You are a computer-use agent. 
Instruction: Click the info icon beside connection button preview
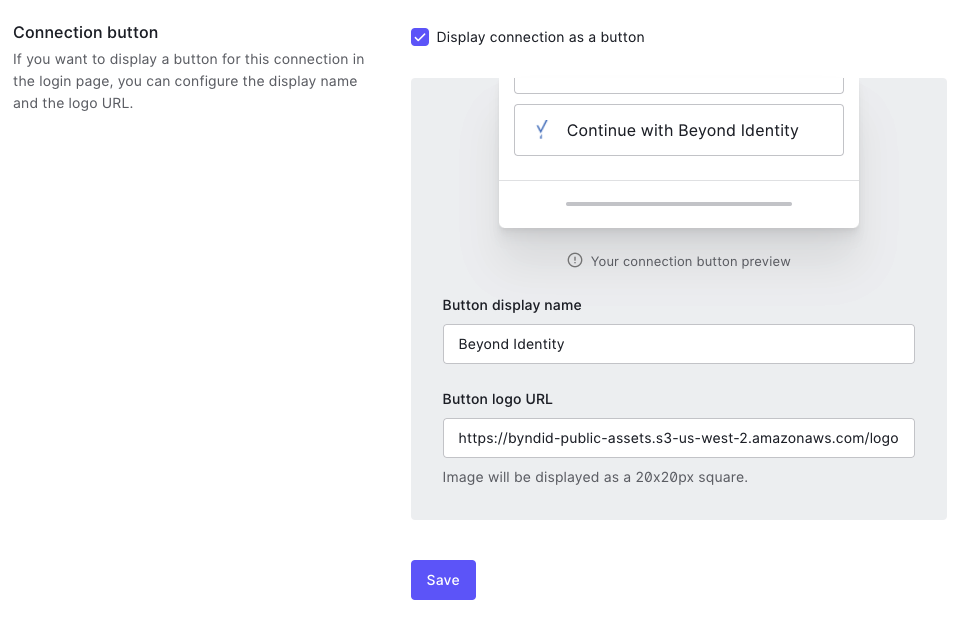575,260
